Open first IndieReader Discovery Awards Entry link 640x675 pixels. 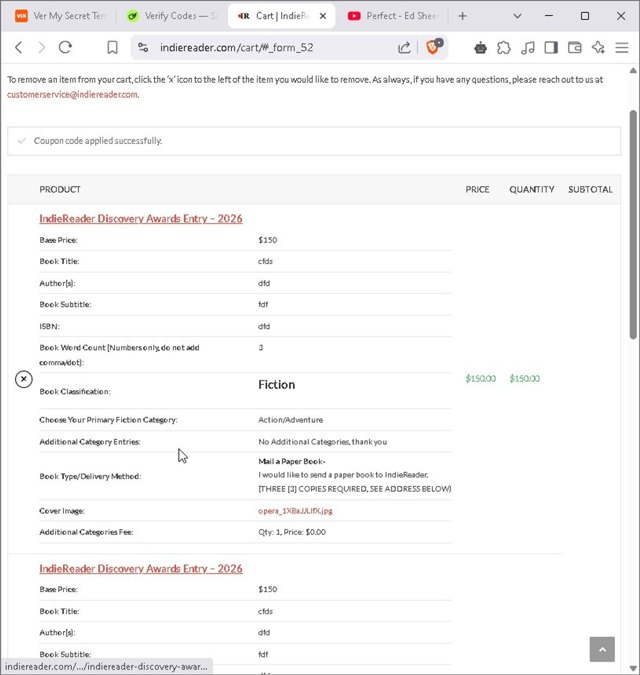(141, 219)
